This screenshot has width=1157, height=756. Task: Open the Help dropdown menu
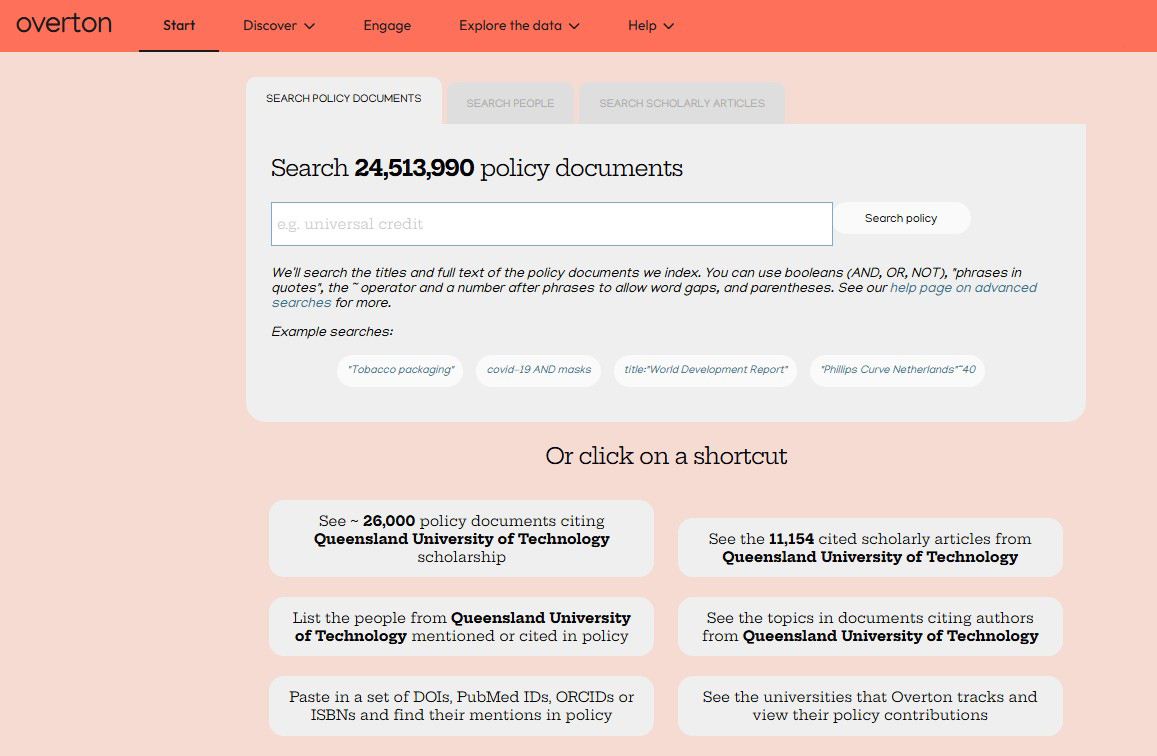pyautogui.click(x=650, y=25)
